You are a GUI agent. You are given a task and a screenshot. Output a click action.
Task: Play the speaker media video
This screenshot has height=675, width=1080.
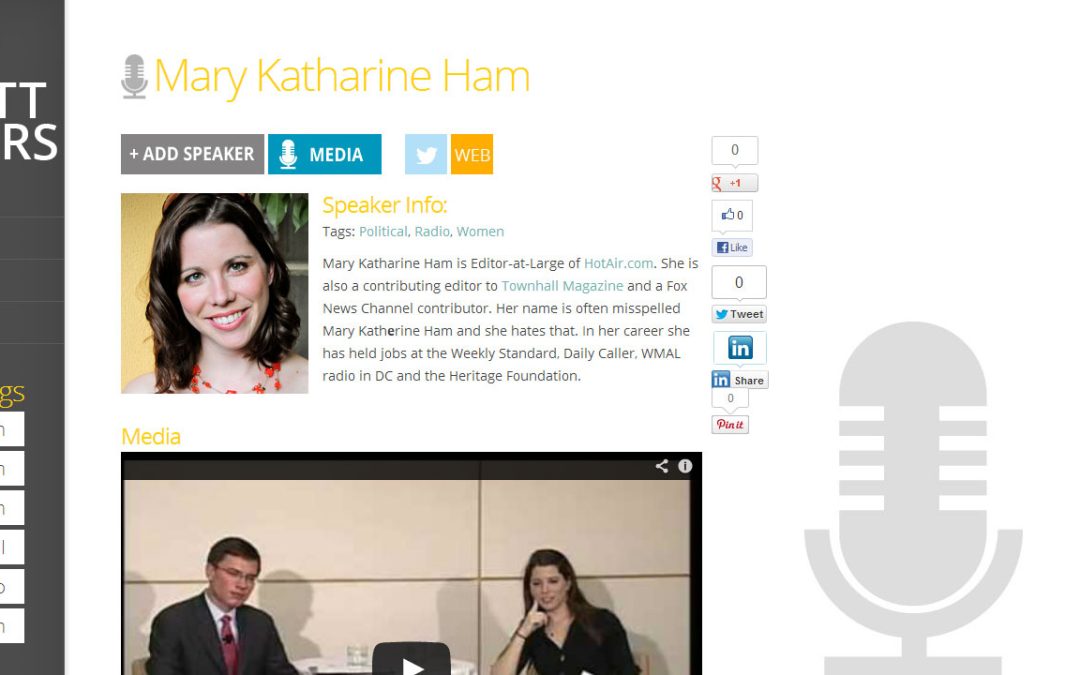click(x=411, y=661)
